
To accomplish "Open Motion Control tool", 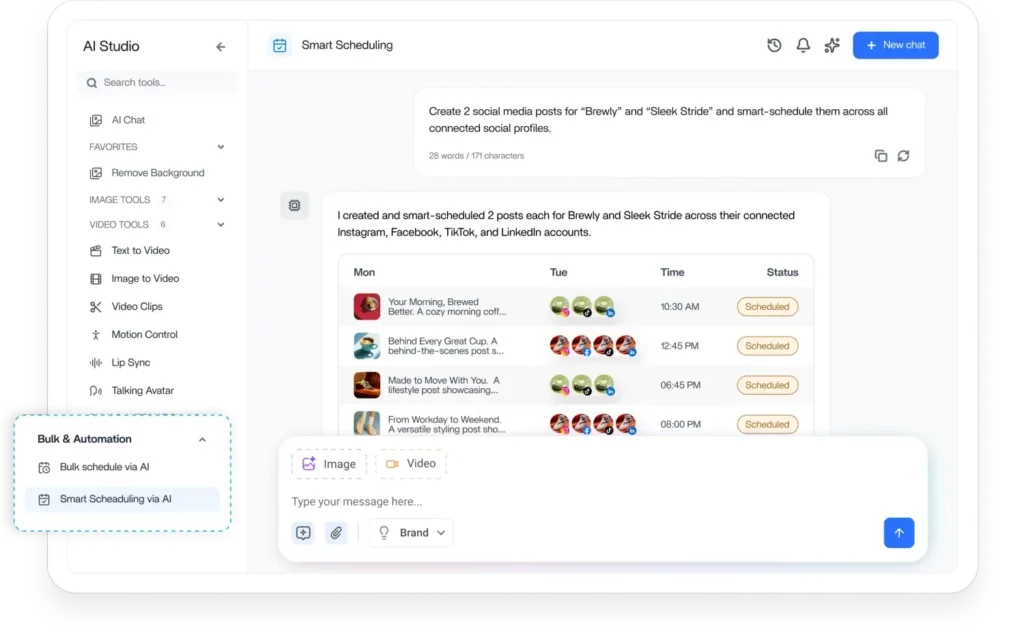I will (144, 335).
